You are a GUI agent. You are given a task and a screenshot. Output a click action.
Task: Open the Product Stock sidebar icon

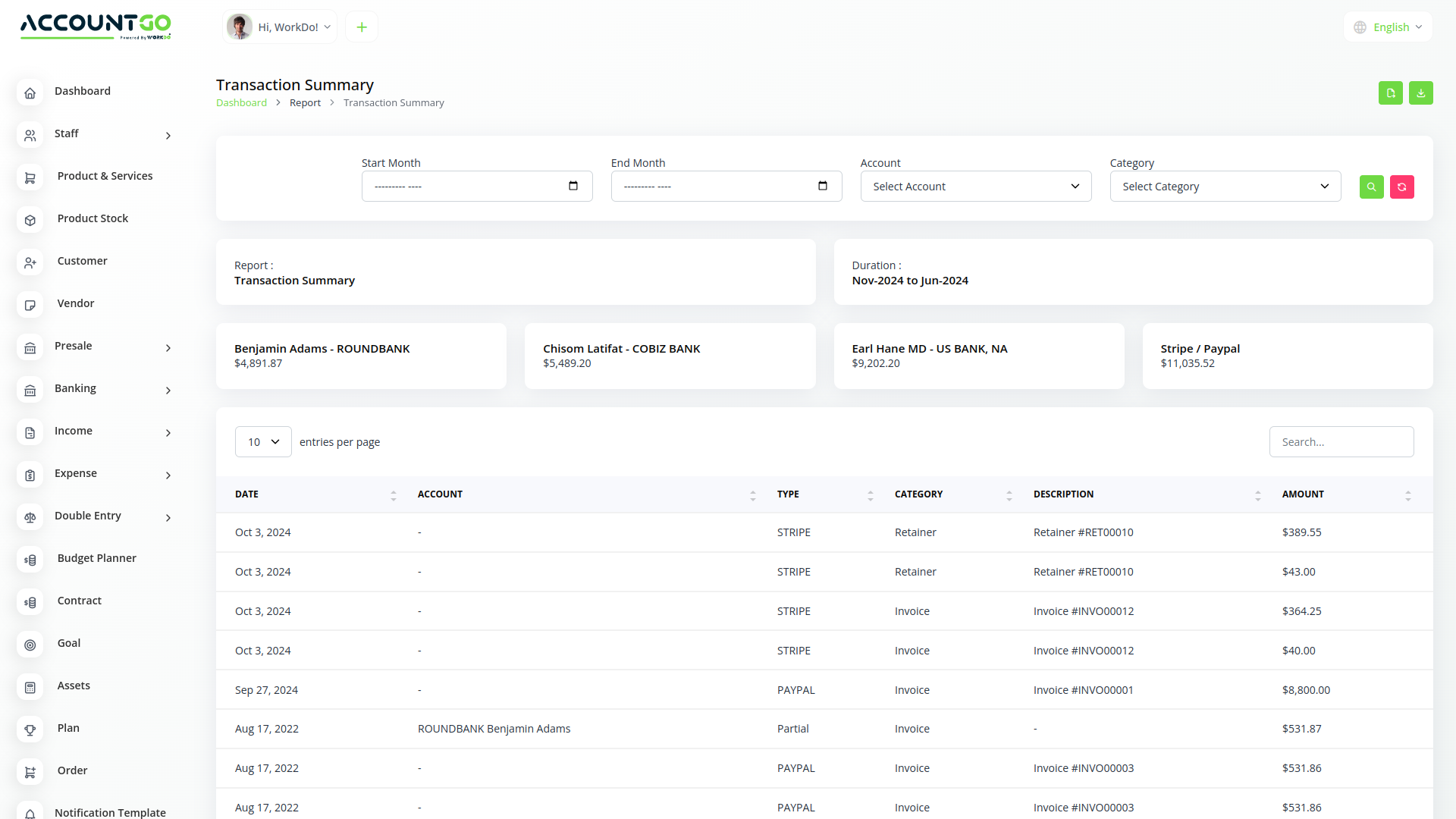point(30,220)
